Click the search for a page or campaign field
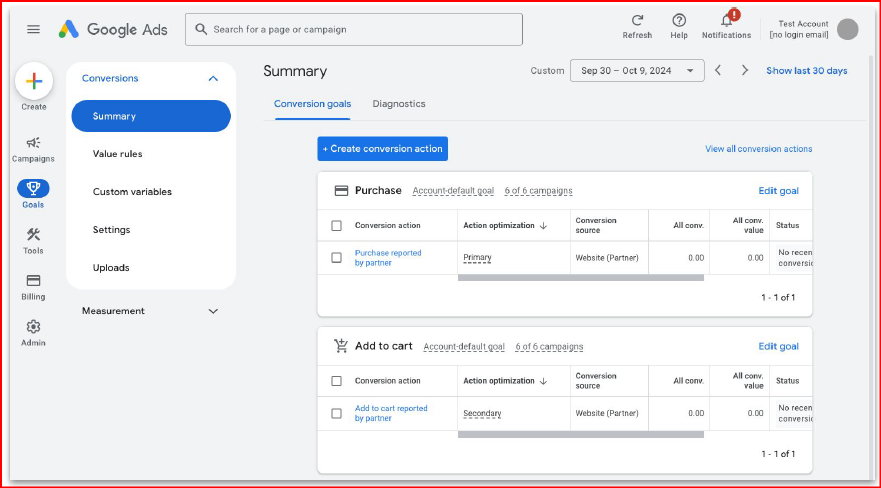The image size is (881, 488). pyautogui.click(x=354, y=30)
